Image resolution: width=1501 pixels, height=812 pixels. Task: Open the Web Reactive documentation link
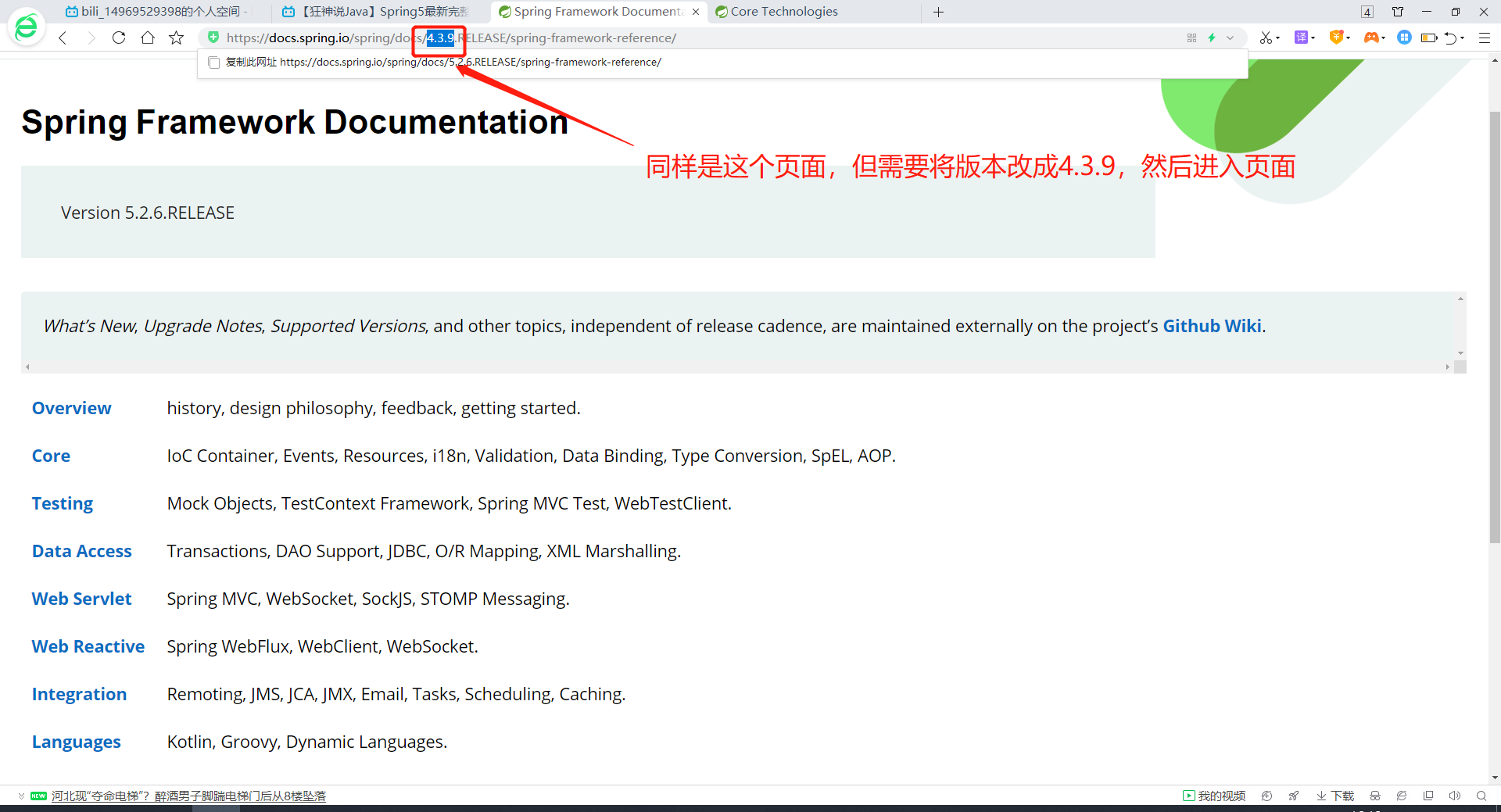[88, 646]
